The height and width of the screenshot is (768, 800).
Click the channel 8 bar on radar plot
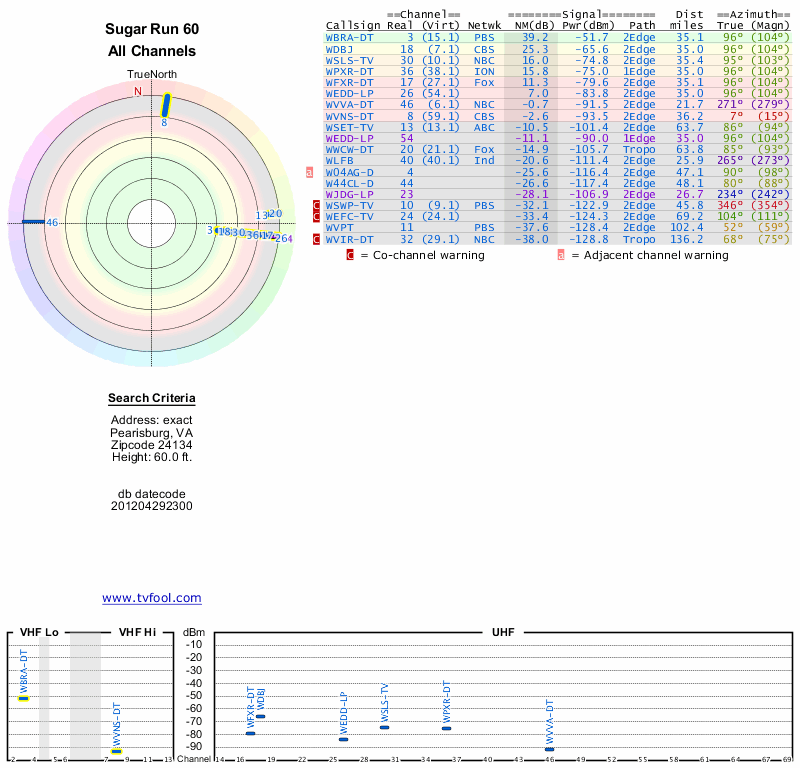[x=167, y=104]
